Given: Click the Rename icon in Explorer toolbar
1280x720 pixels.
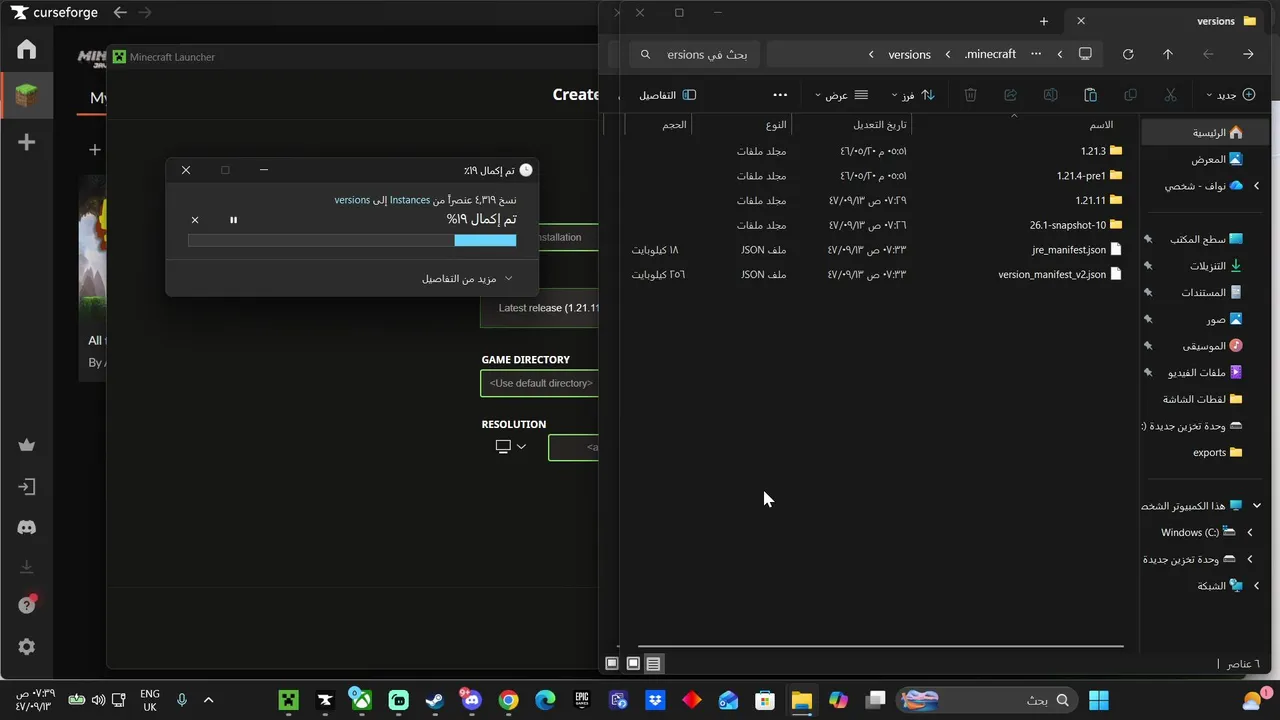Looking at the screenshot, I should 1050,95.
